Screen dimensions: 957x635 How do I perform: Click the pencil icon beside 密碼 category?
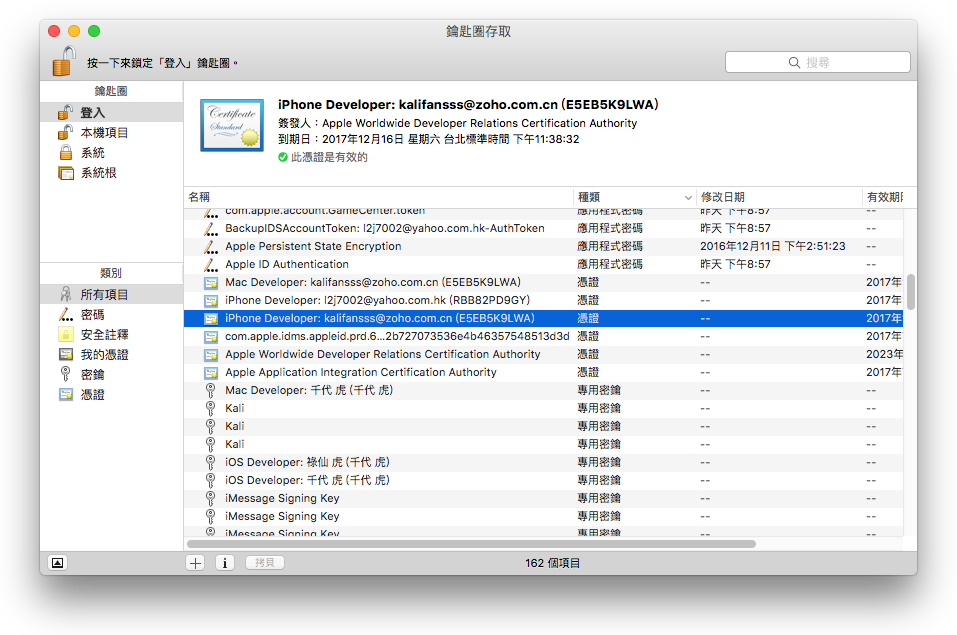tap(65, 314)
